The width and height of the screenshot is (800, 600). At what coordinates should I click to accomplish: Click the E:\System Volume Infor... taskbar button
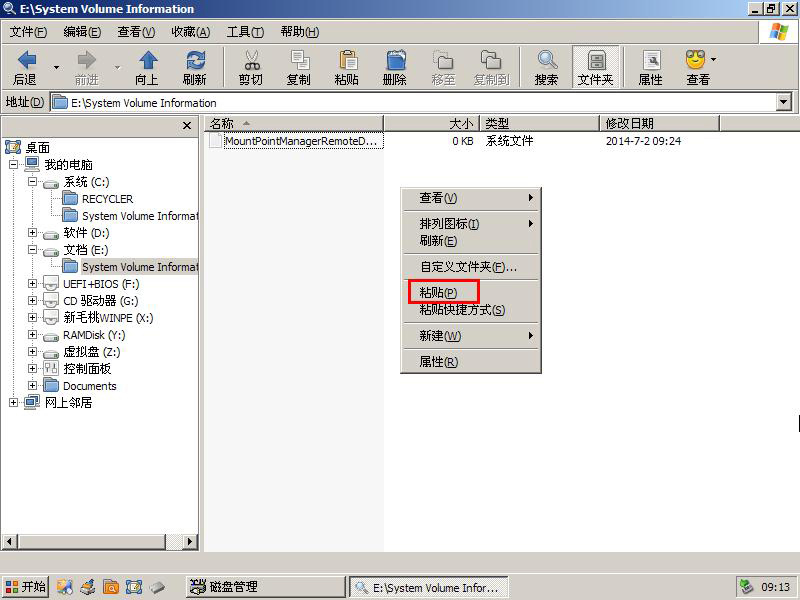pos(429,587)
